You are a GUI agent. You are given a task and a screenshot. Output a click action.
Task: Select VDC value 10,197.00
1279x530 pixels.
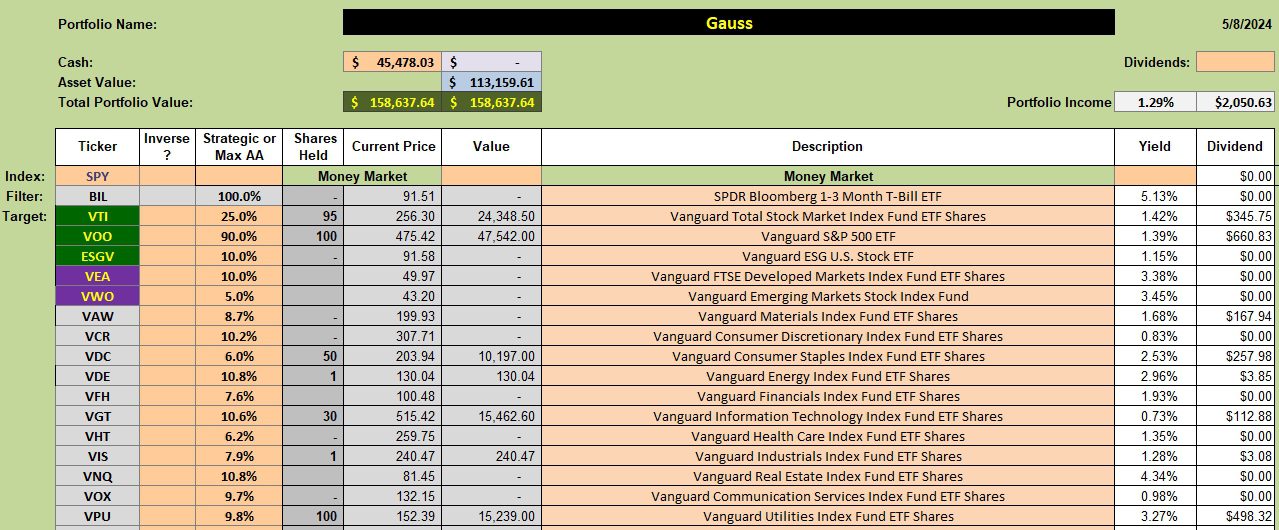[491, 356]
